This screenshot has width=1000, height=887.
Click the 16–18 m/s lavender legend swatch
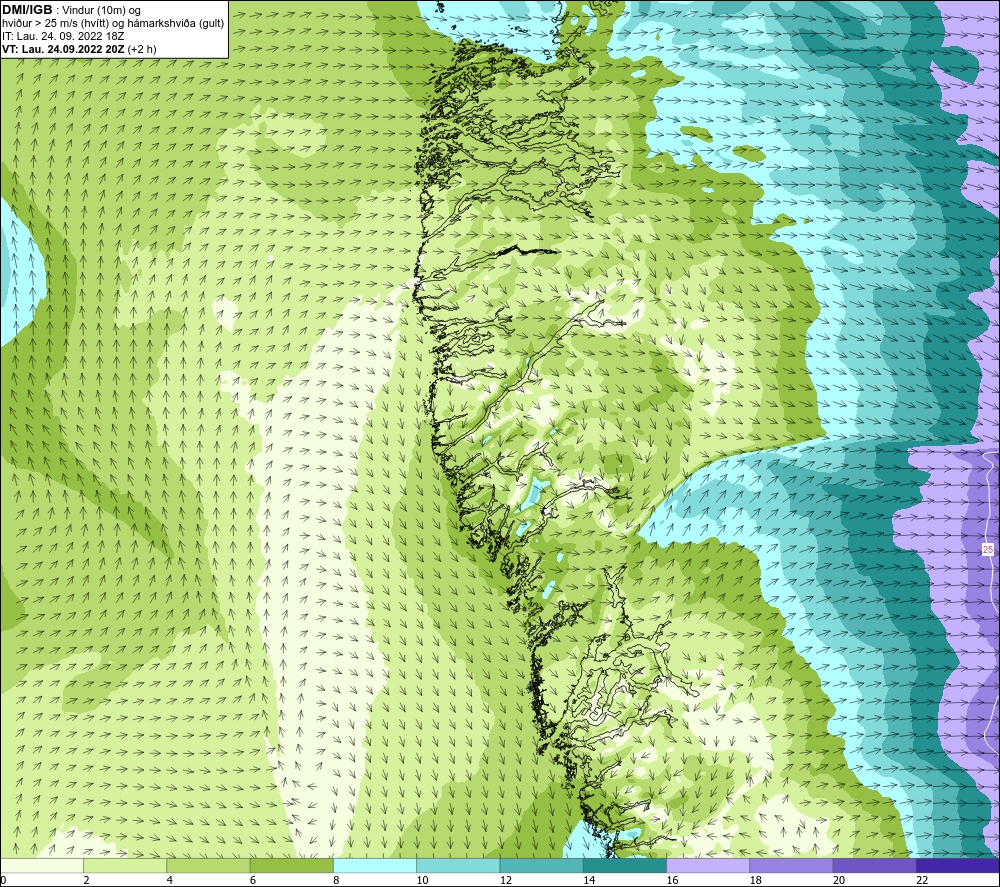[x=708, y=865]
